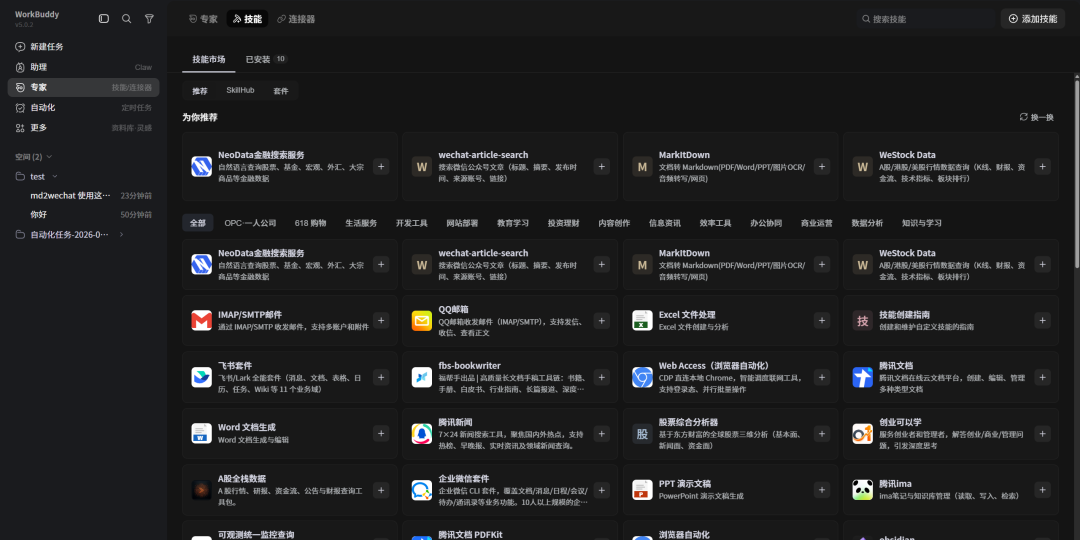Add the recommended NeoData金融搜索服务 skill
The width and height of the screenshot is (1080, 540).
(x=381, y=166)
